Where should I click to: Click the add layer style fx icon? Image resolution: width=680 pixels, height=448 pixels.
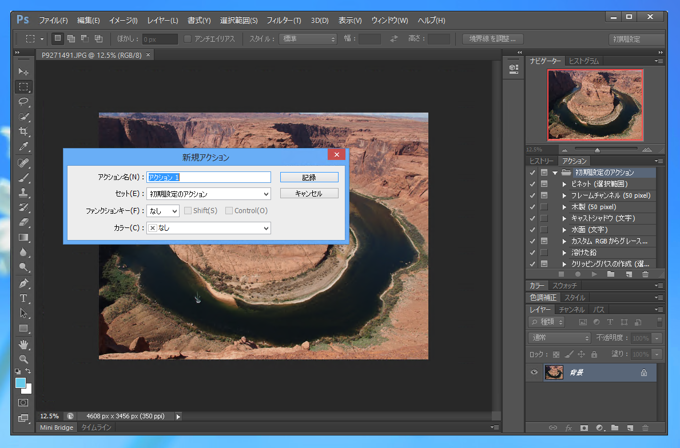569,428
